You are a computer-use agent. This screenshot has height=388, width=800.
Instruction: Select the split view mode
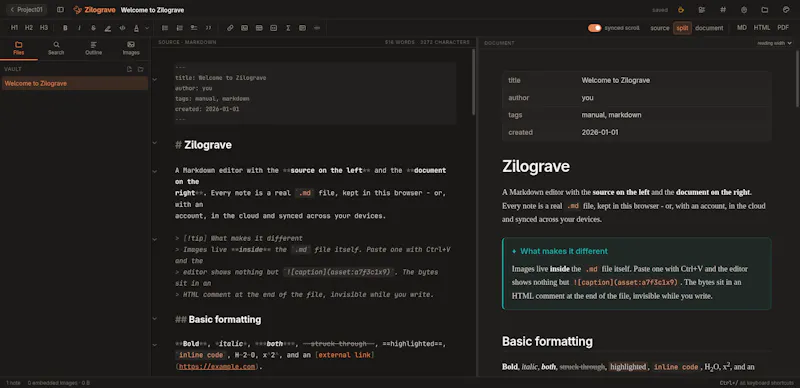click(682, 28)
